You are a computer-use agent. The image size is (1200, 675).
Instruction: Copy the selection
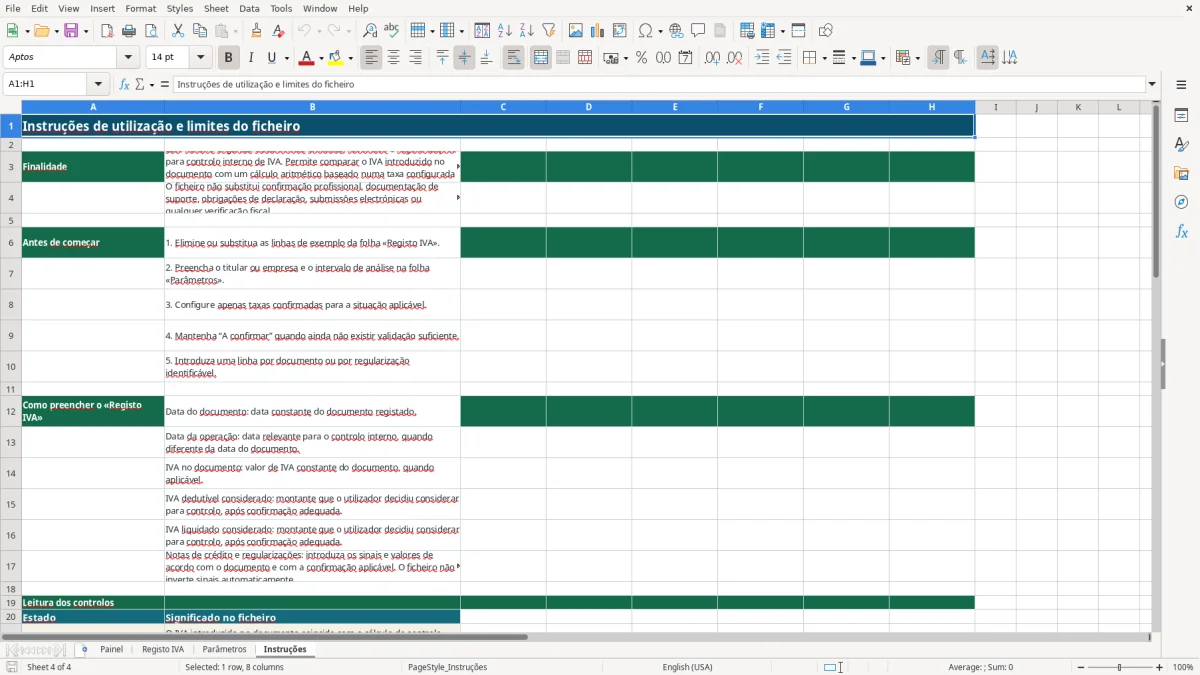tap(199, 31)
